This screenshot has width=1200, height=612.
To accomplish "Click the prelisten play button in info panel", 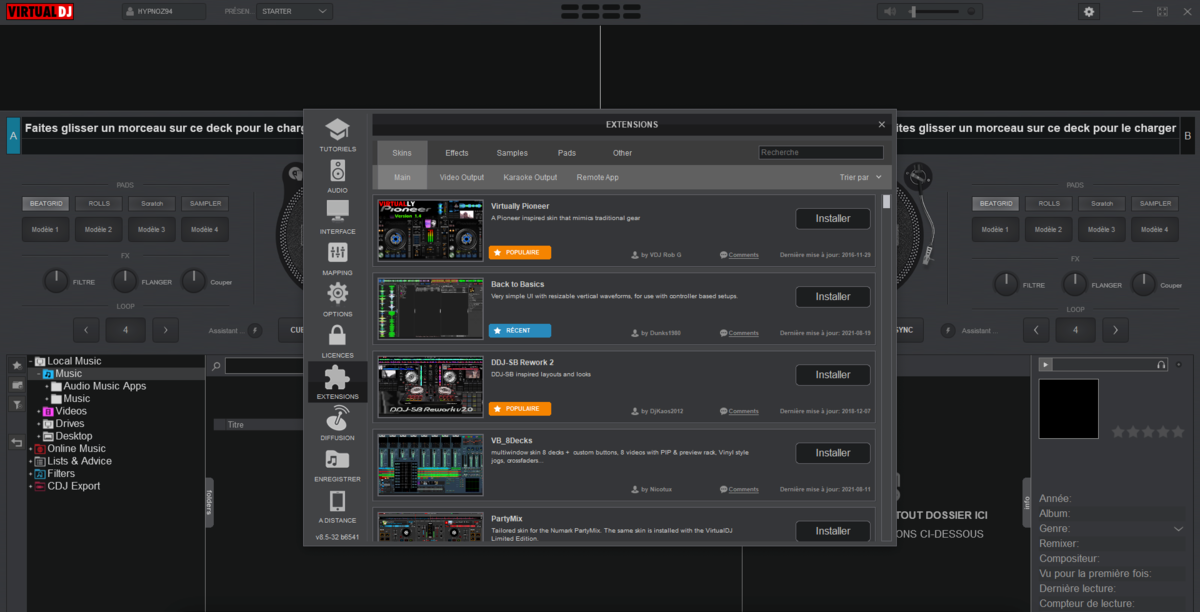I will click(x=1046, y=365).
